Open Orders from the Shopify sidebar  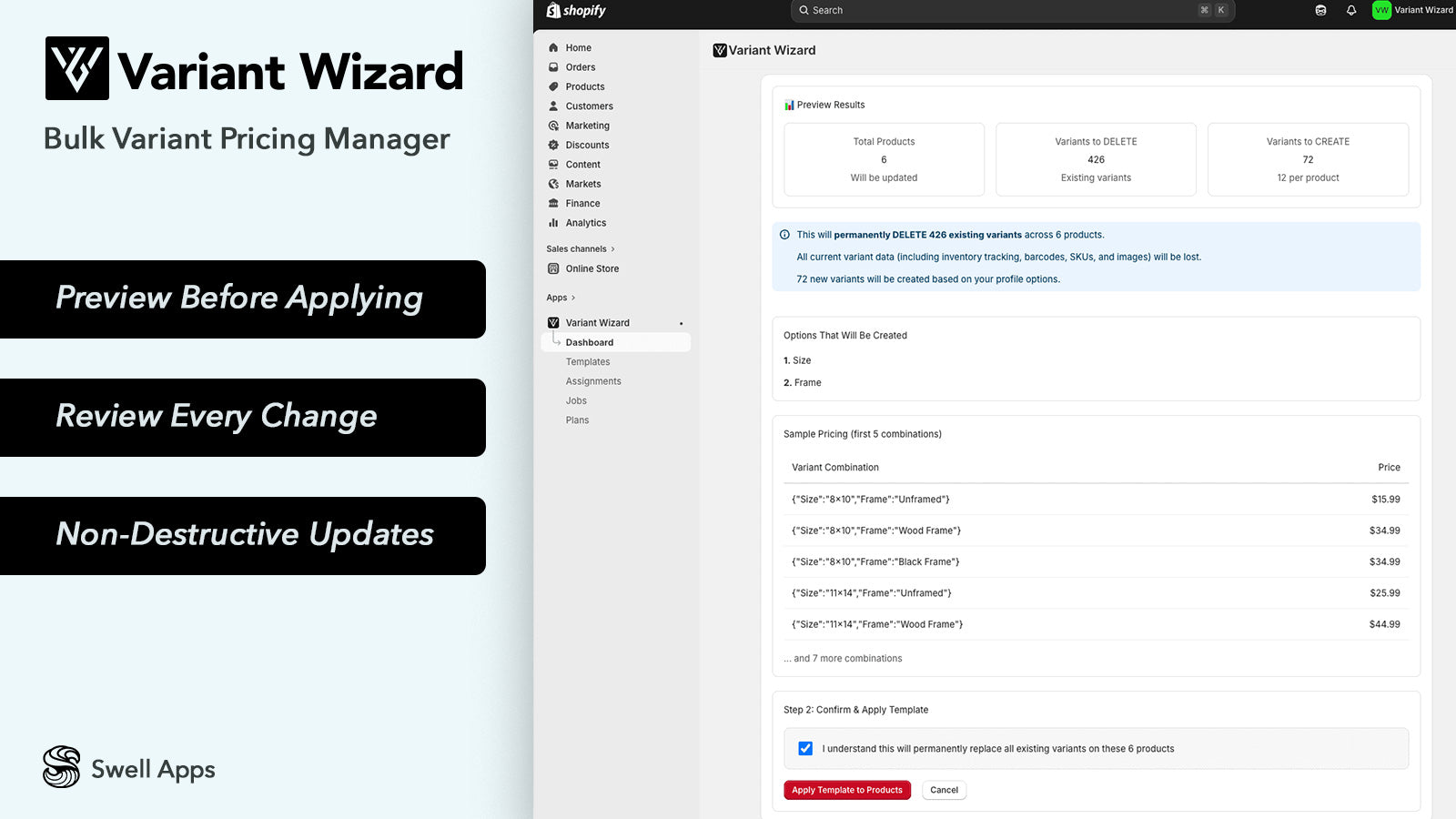point(553,66)
